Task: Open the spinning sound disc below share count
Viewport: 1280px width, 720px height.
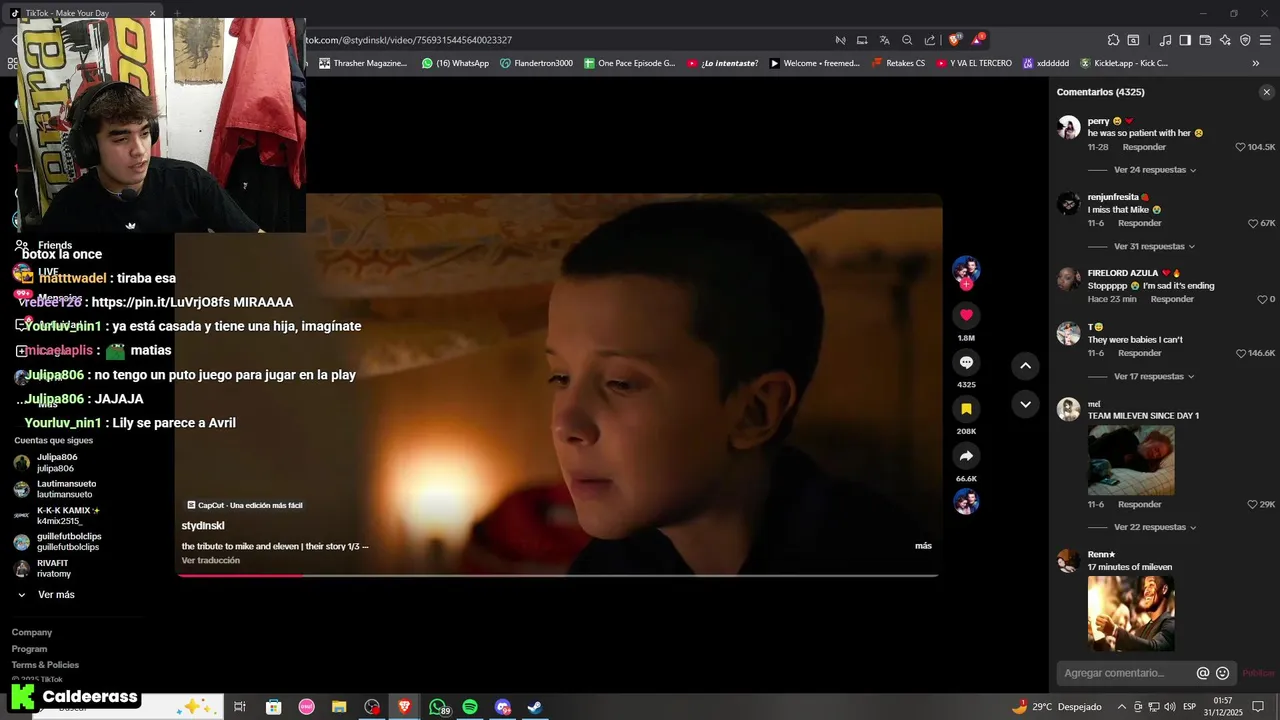Action: [966, 501]
